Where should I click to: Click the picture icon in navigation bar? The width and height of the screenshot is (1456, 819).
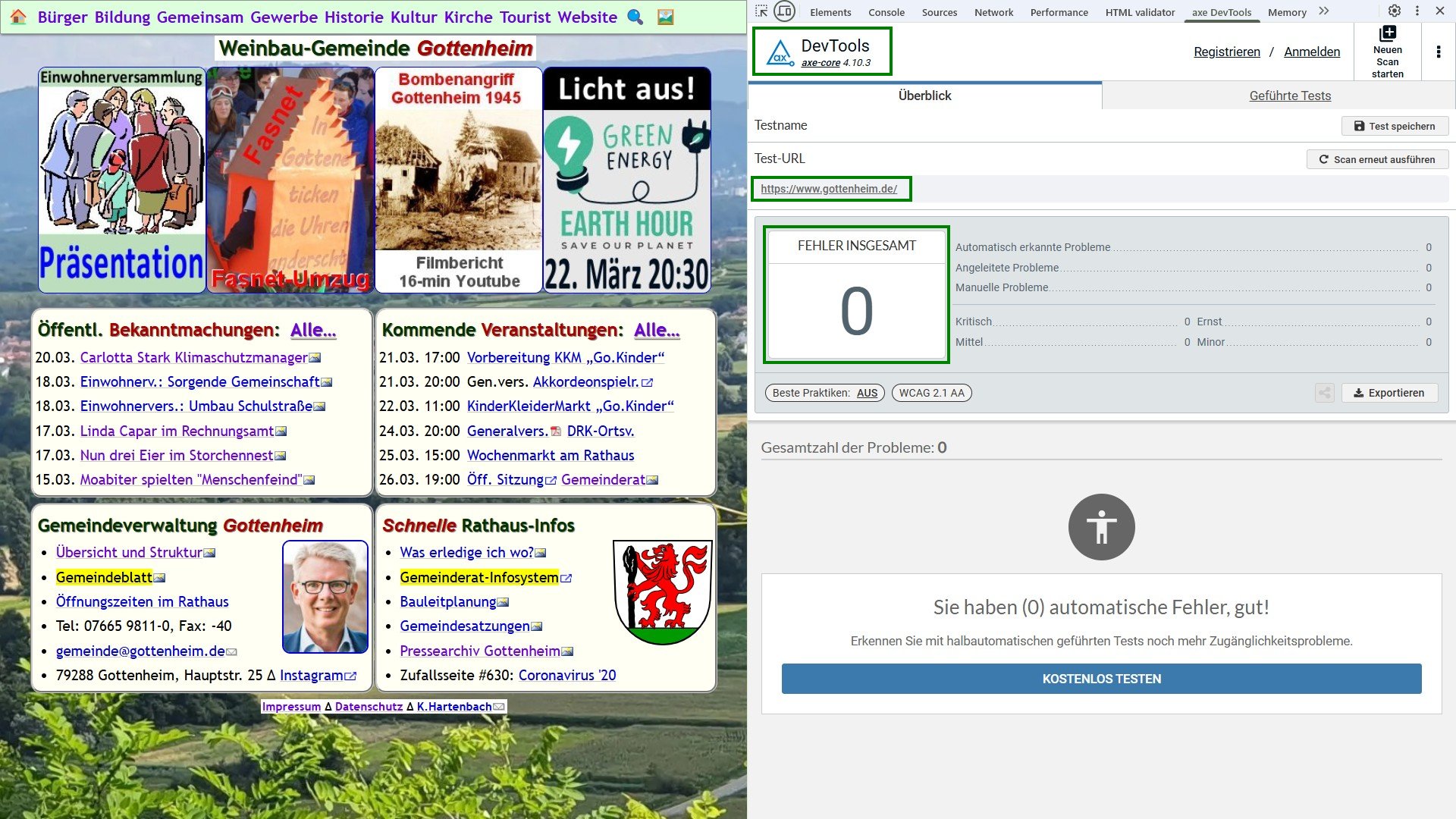665,17
